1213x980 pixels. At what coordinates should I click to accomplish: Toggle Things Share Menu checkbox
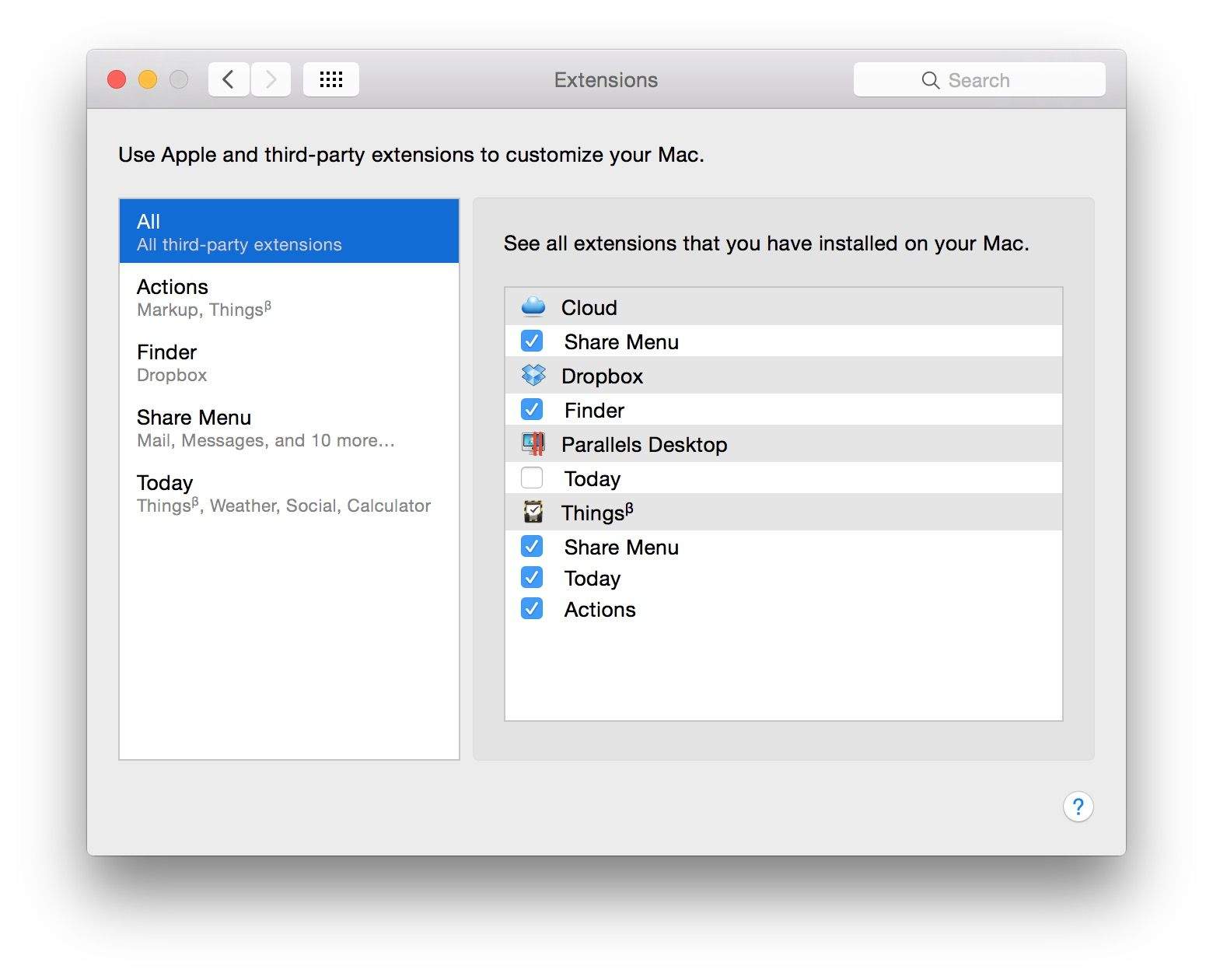click(532, 547)
